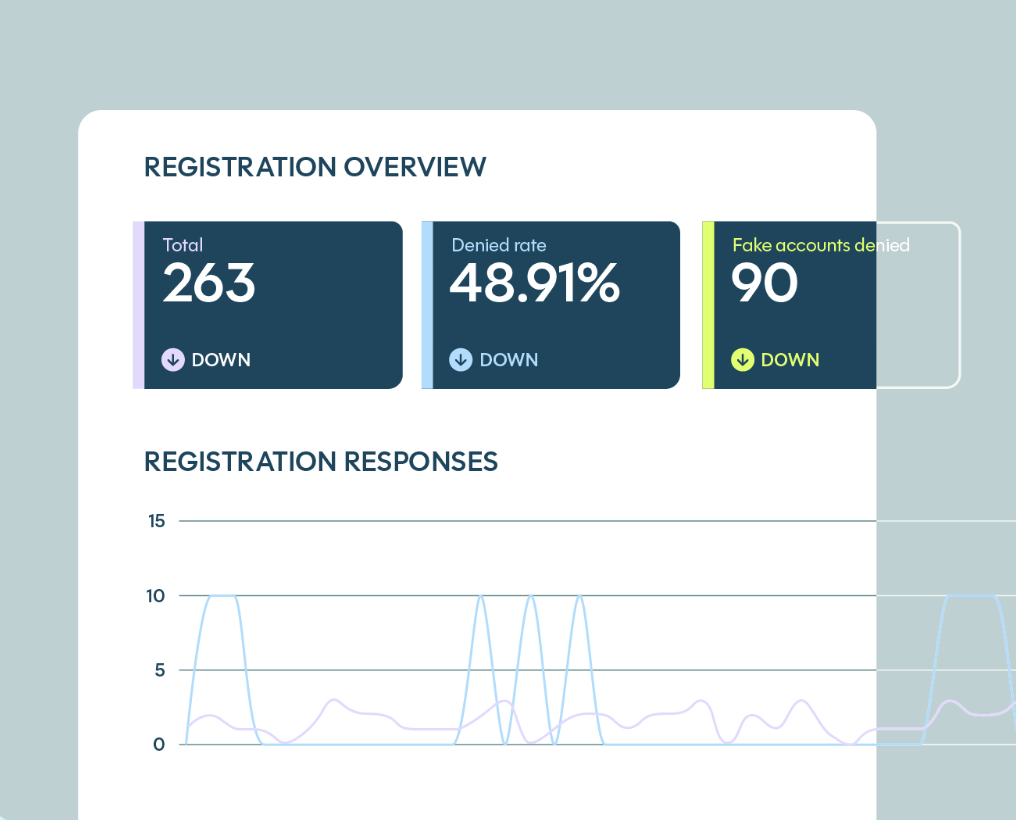Click the purple down-arrow icon in Total card
The image size is (1016, 820).
[173, 359]
